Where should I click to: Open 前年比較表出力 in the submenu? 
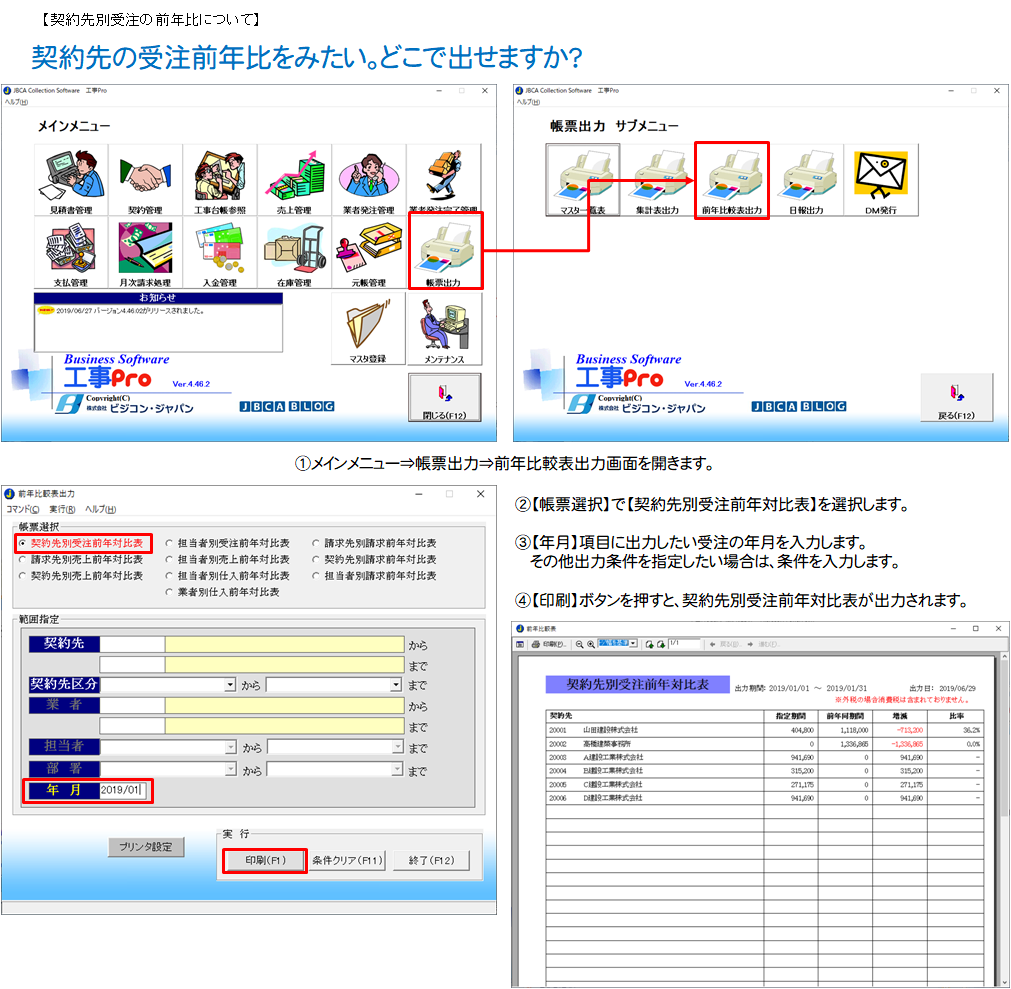pos(731,178)
